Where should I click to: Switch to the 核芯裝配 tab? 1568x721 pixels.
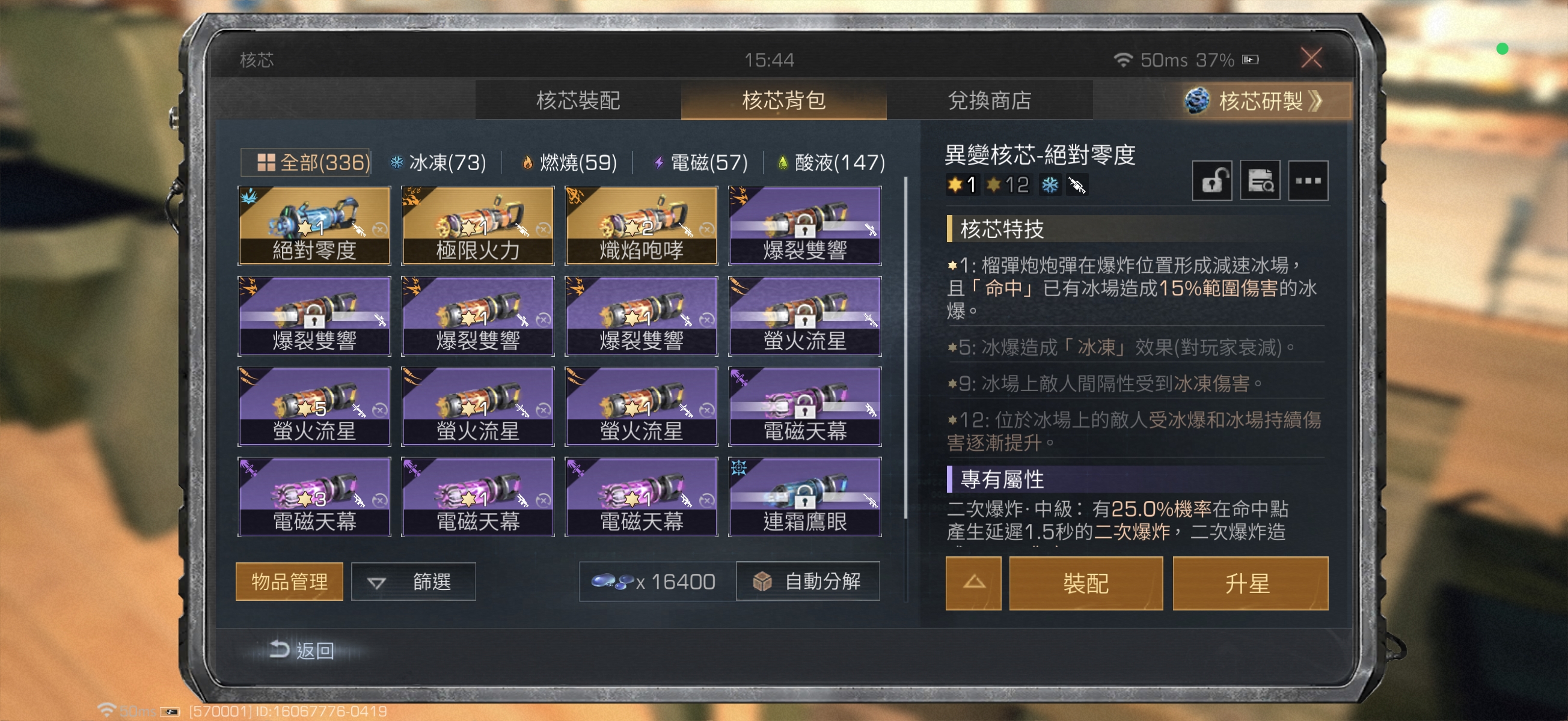(x=578, y=100)
